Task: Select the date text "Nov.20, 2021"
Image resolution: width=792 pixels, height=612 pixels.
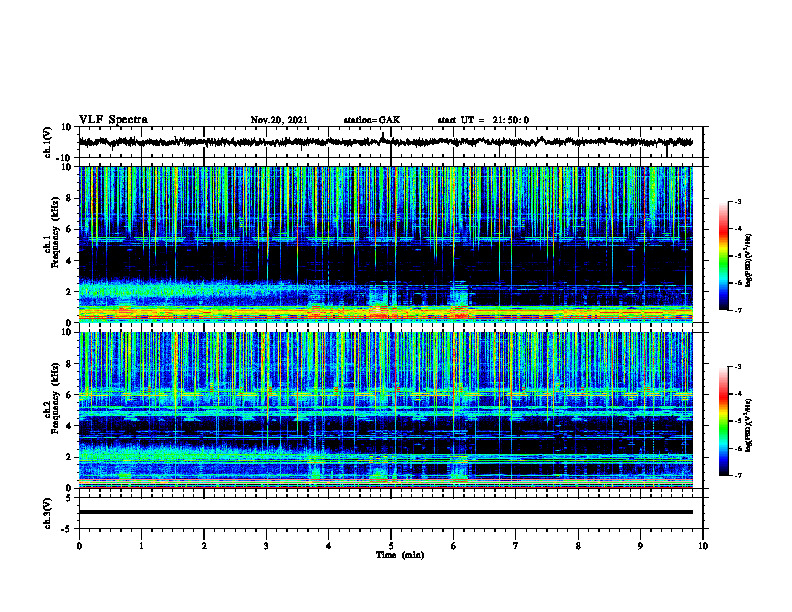Action: [x=279, y=120]
